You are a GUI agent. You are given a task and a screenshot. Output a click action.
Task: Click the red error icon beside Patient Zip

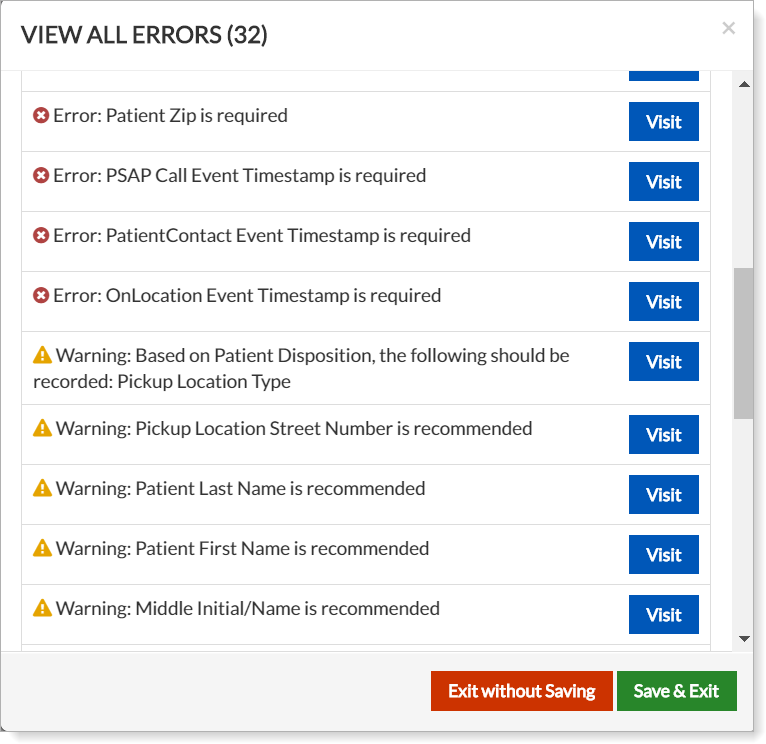coord(41,116)
